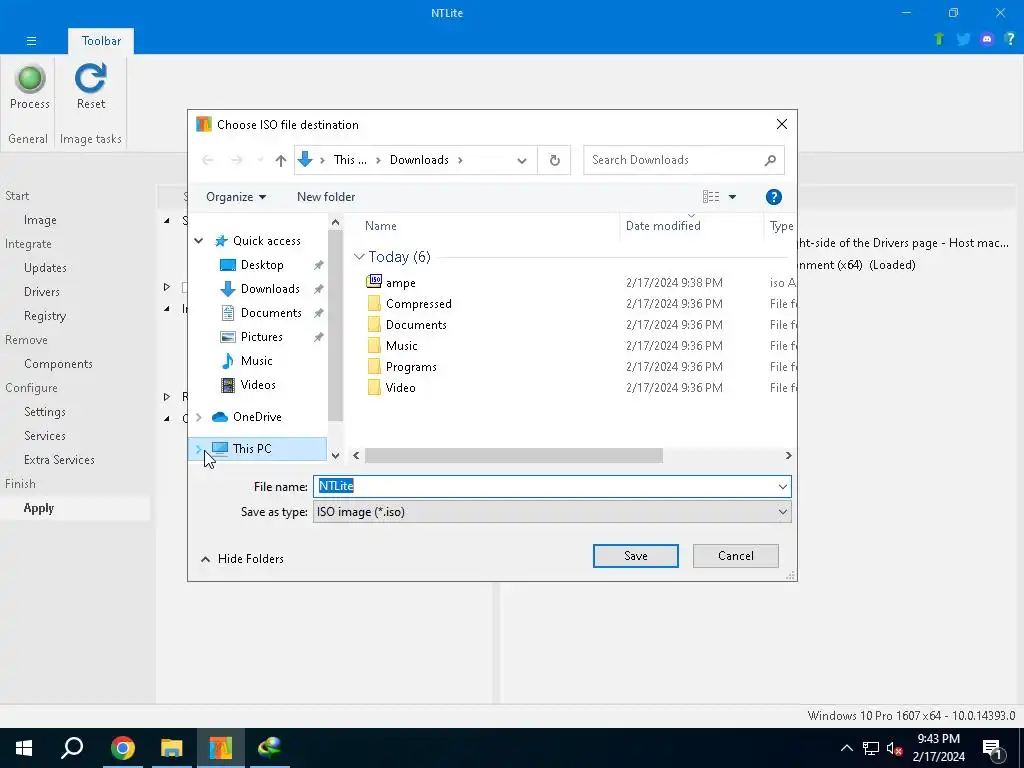Click Hide Folders toggle
This screenshot has width=1024, height=768.
click(242, 559)
